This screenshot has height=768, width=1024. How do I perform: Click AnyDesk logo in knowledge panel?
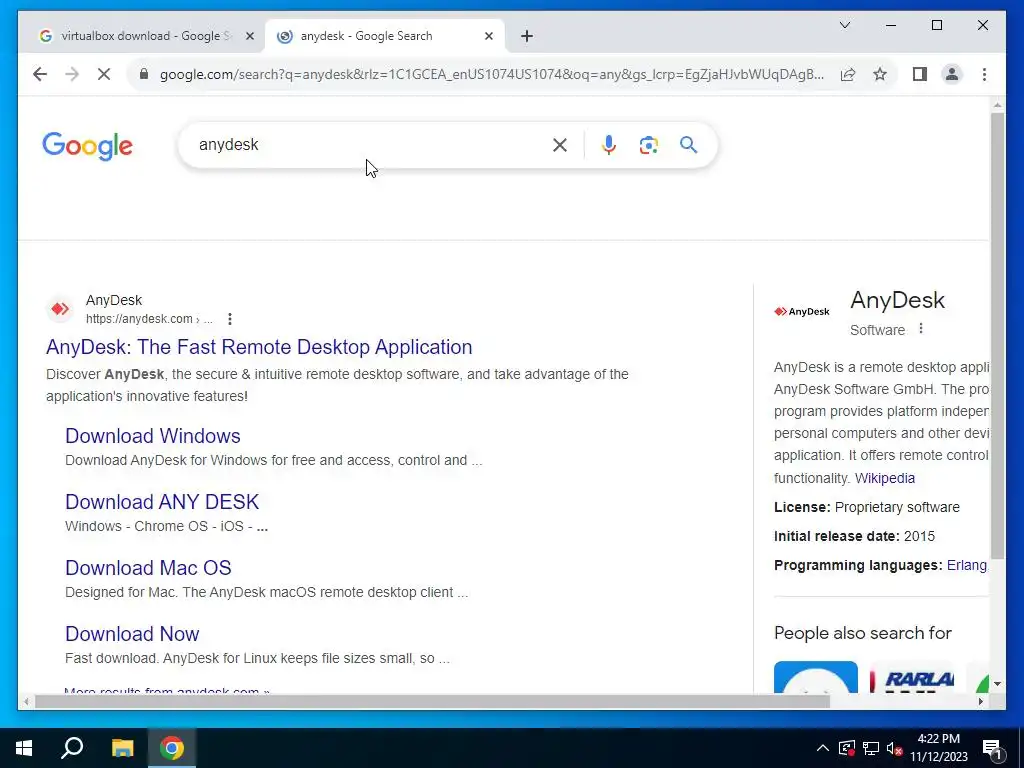(x=802, y=312)
